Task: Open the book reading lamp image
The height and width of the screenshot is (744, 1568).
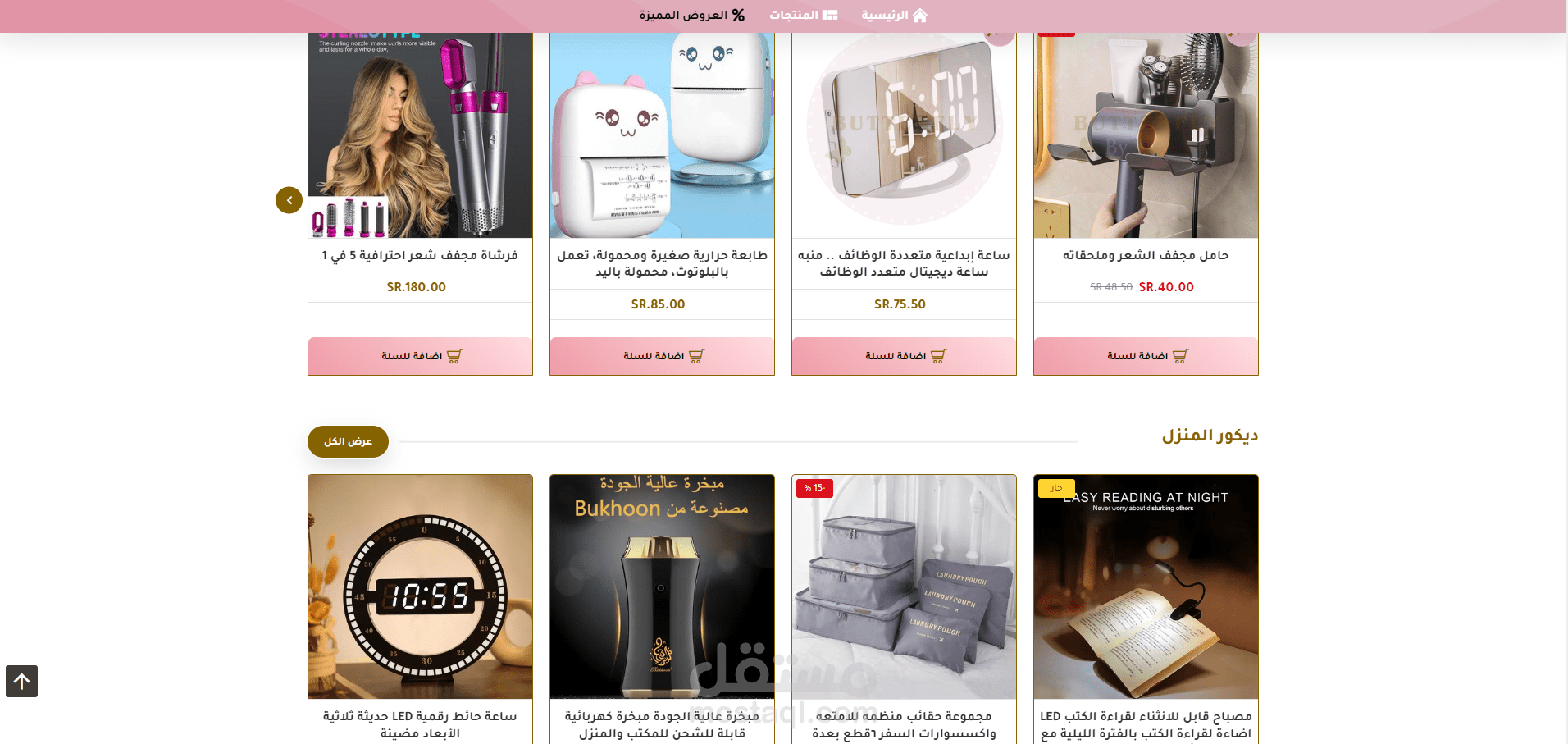Action: tap(1146, 587)
